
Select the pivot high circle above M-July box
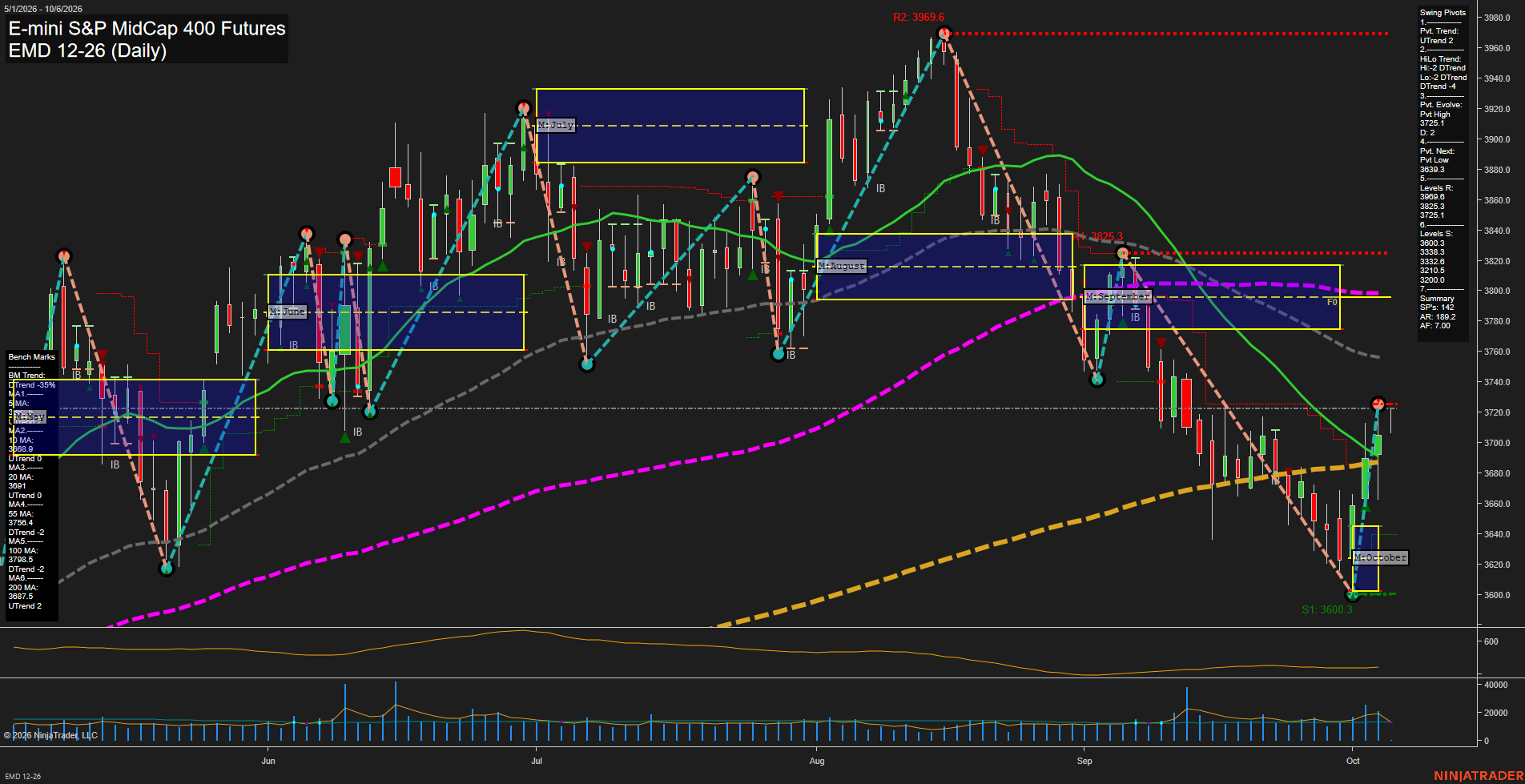pos(523,107)
